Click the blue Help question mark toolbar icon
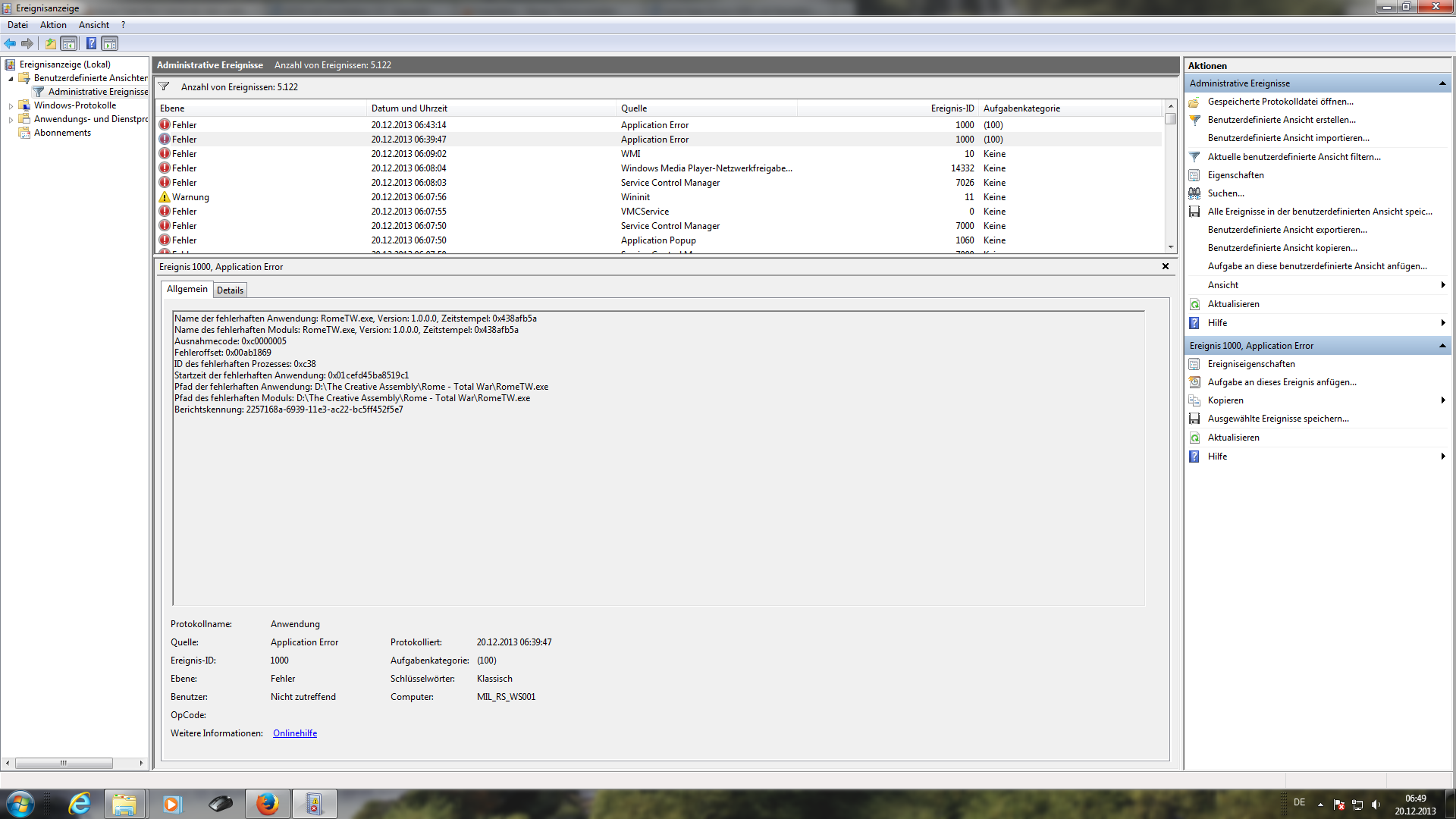The height and width of the screenshot is (819, 1456). 91,43
